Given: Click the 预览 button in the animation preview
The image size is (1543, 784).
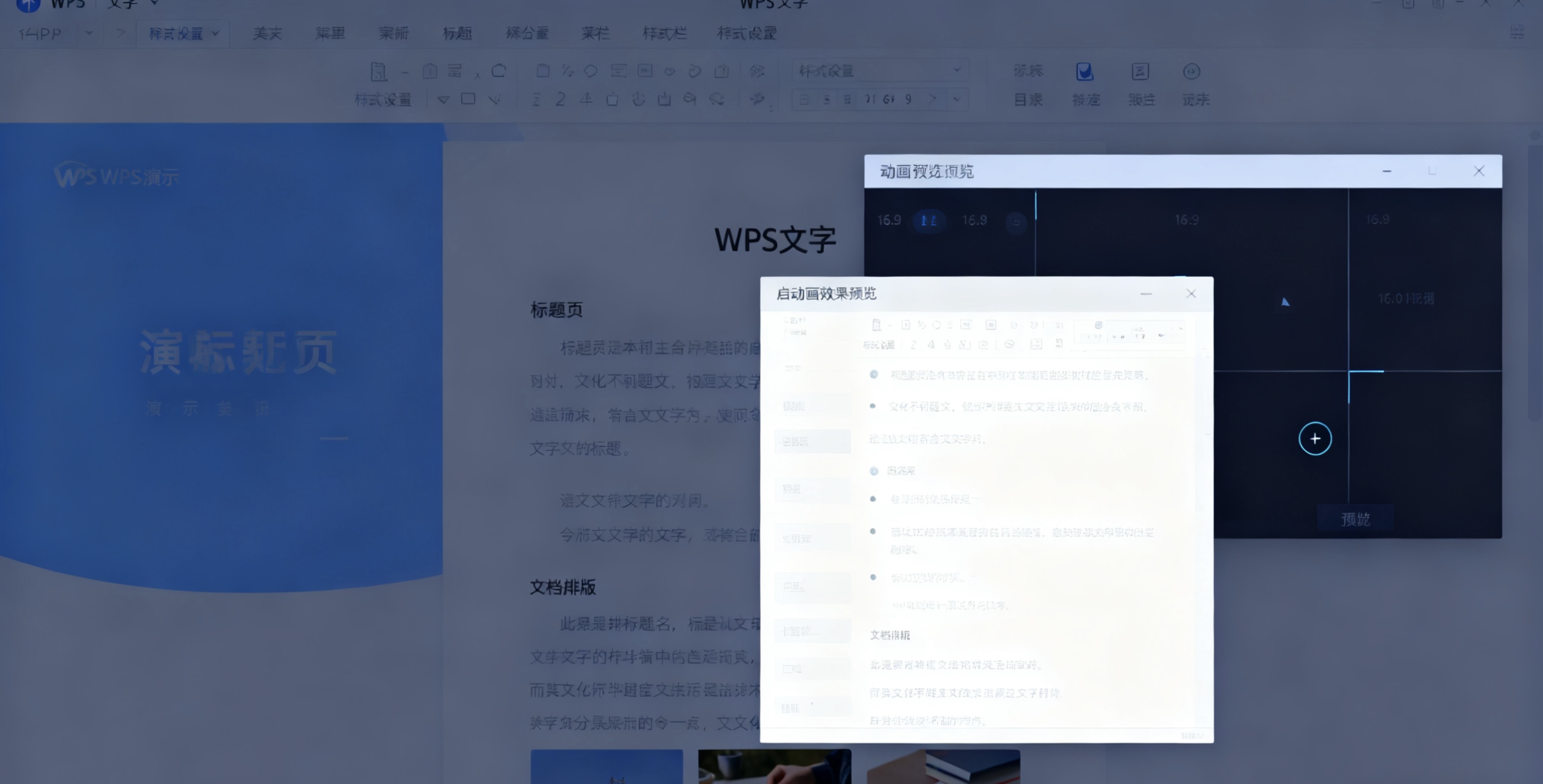Looking at the screenshot, I should tap(1357, 518).
